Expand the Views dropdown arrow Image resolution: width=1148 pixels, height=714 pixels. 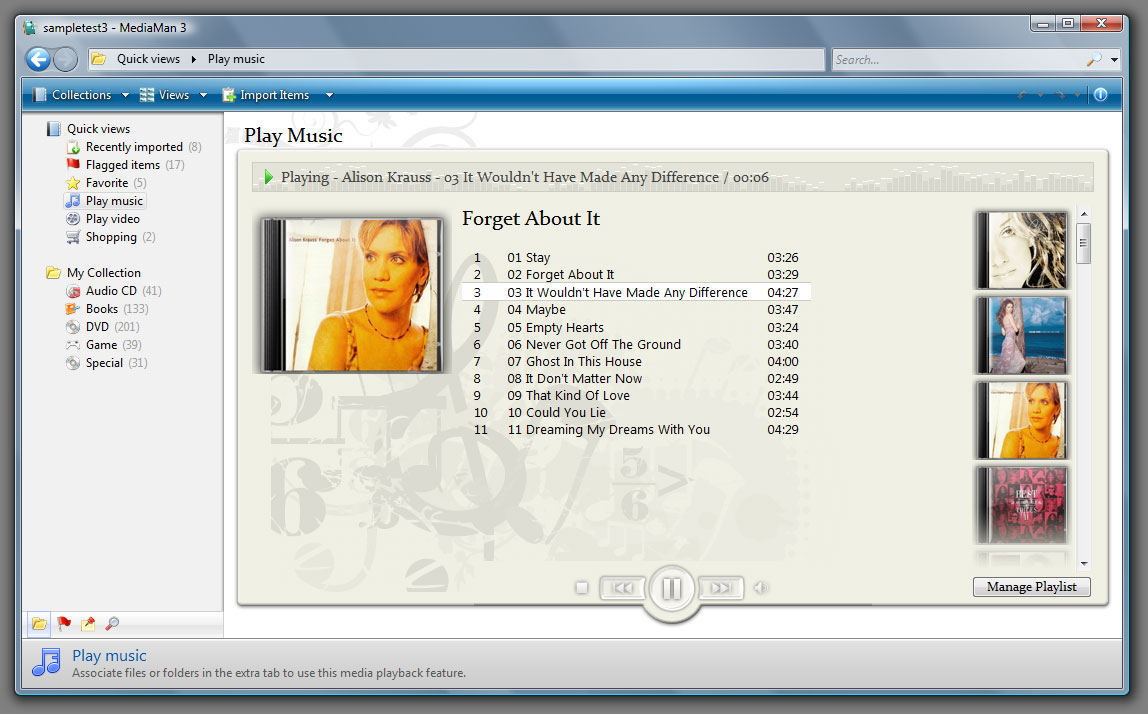pyautogui.click(x=204, y=95)
